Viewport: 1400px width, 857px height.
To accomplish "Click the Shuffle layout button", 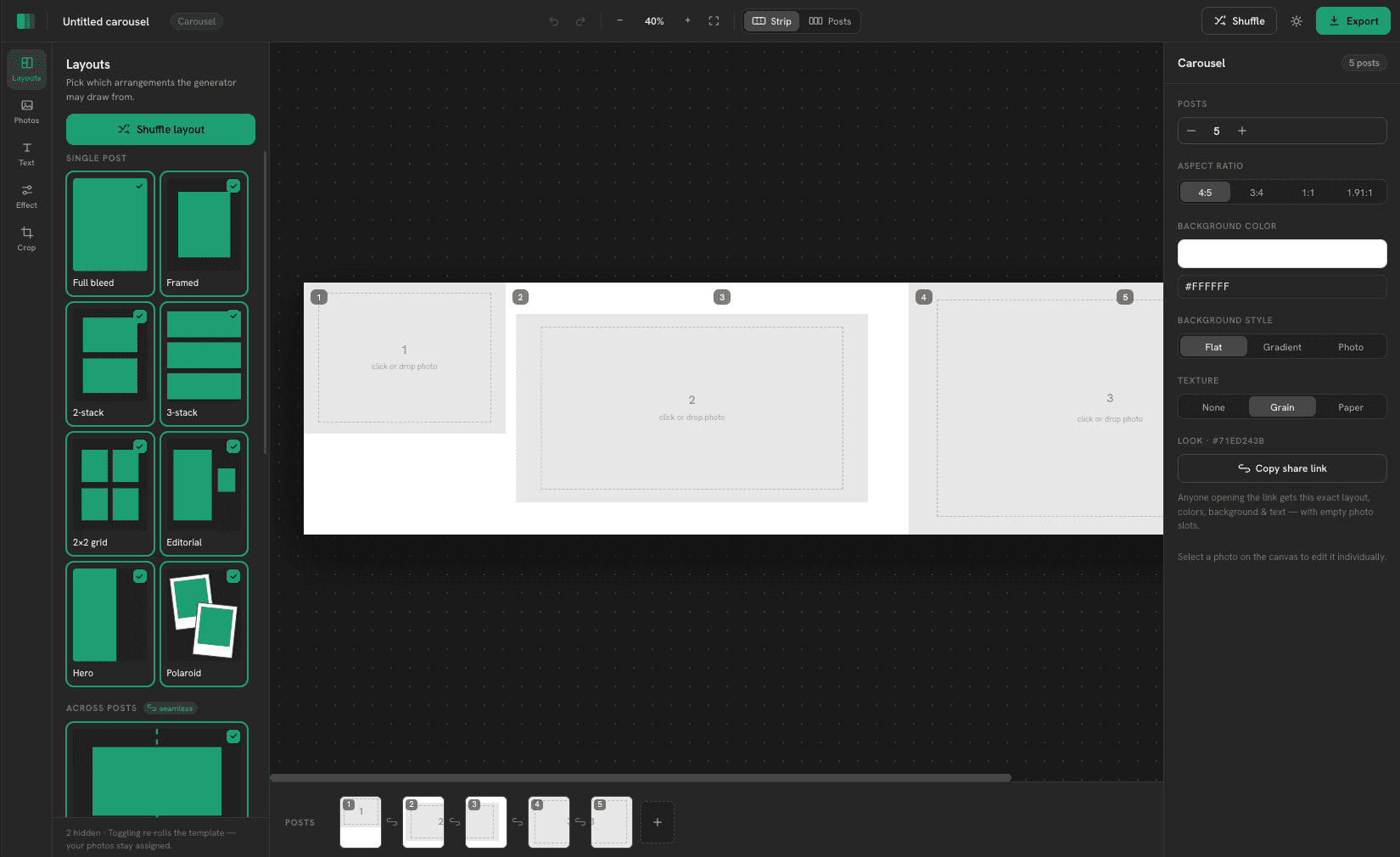I will 160,130.
